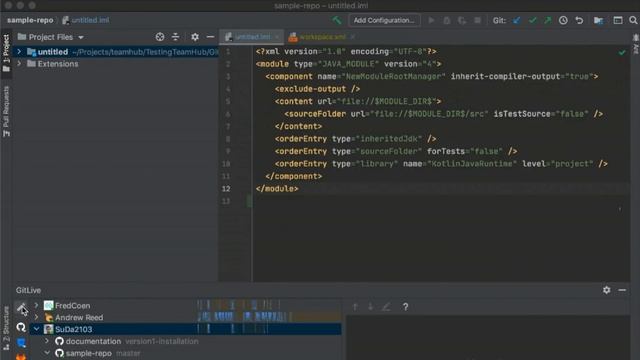Select the SuDa2103 row in GitLive

click(x=186, y=329)
